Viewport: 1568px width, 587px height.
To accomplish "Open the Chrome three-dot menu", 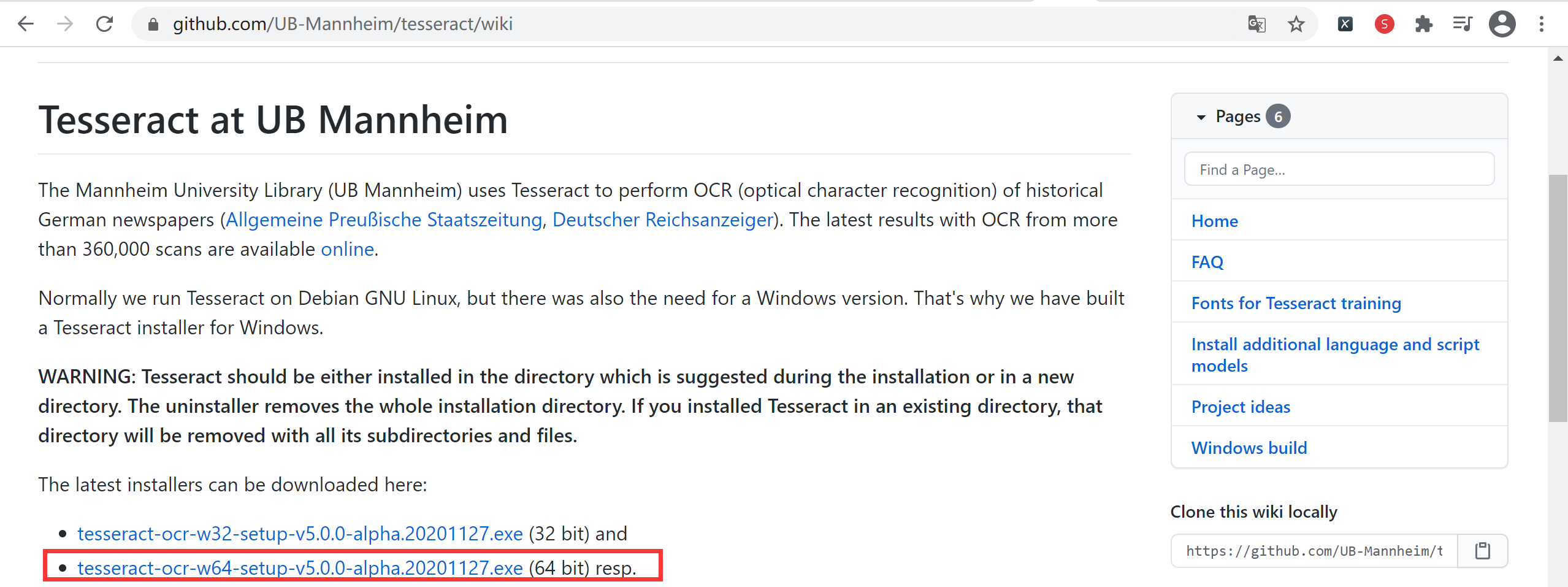I will coord(1541,24).
